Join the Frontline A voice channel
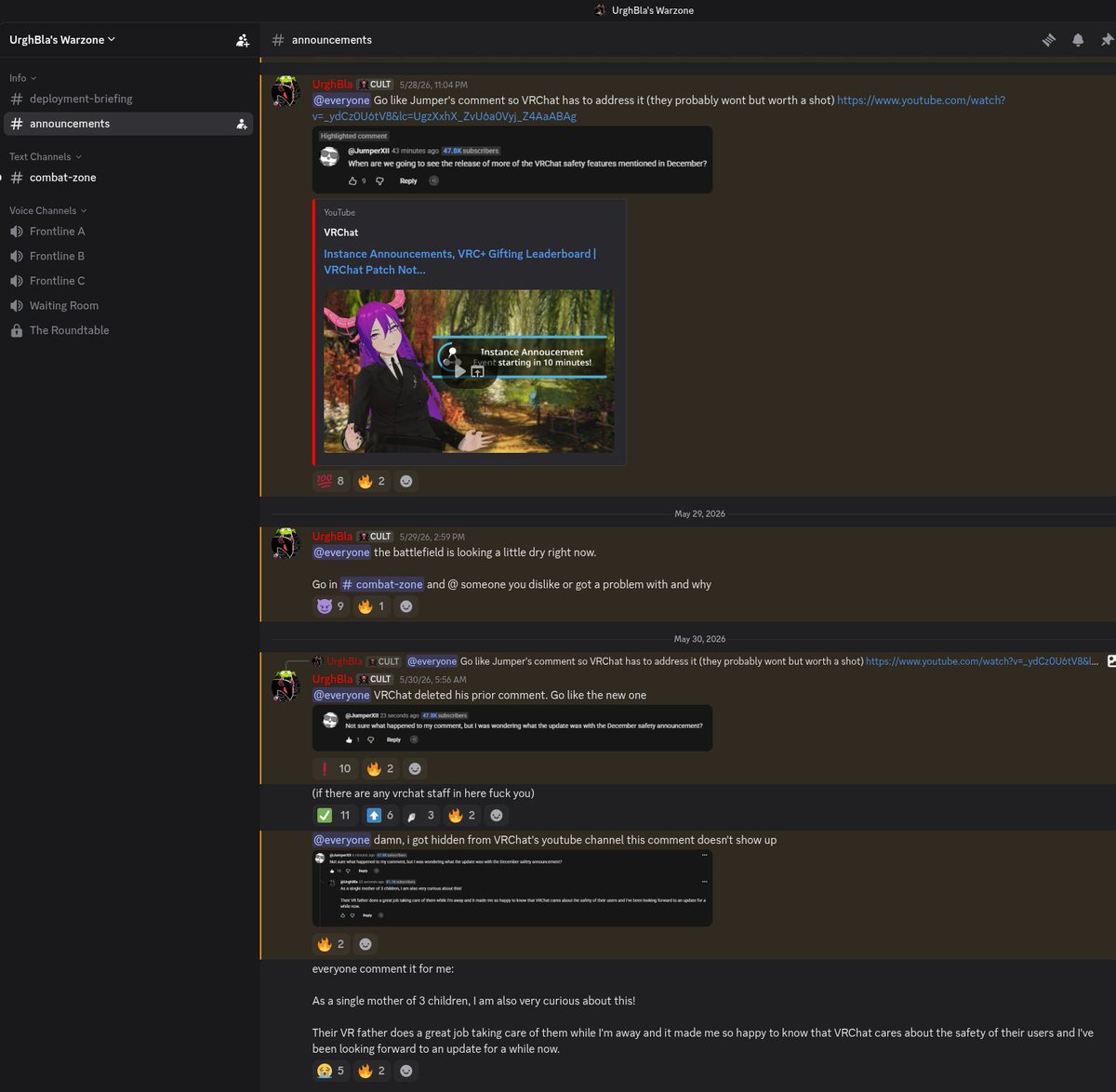Image resolution: width=1116 pixels, height=1092 pixels. [128, 232]
